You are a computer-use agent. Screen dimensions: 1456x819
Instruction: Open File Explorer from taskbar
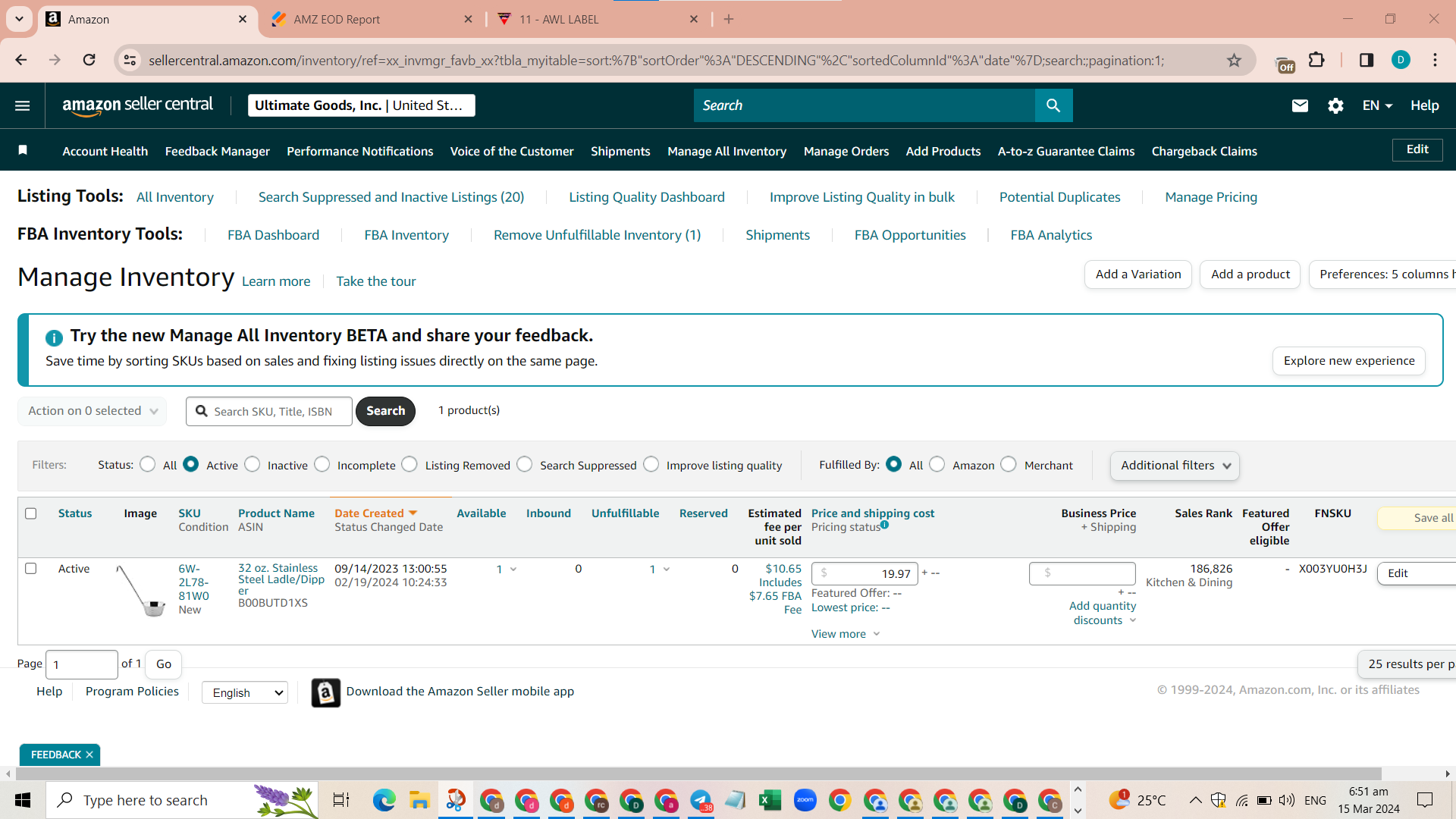click(x=419, y=800)
